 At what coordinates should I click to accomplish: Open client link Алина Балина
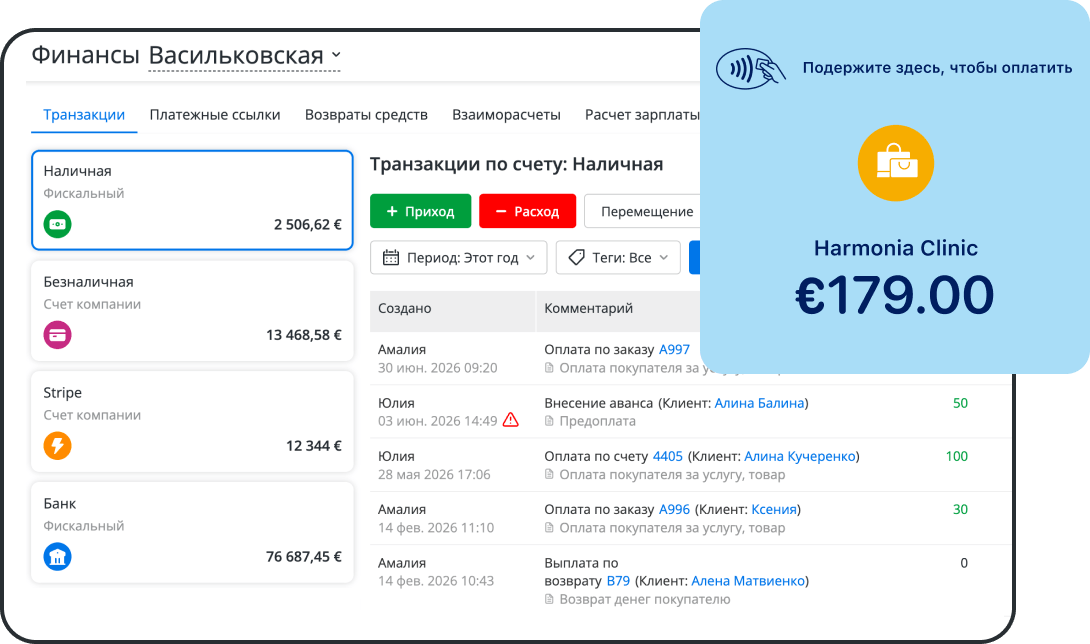tap(759, 403)
